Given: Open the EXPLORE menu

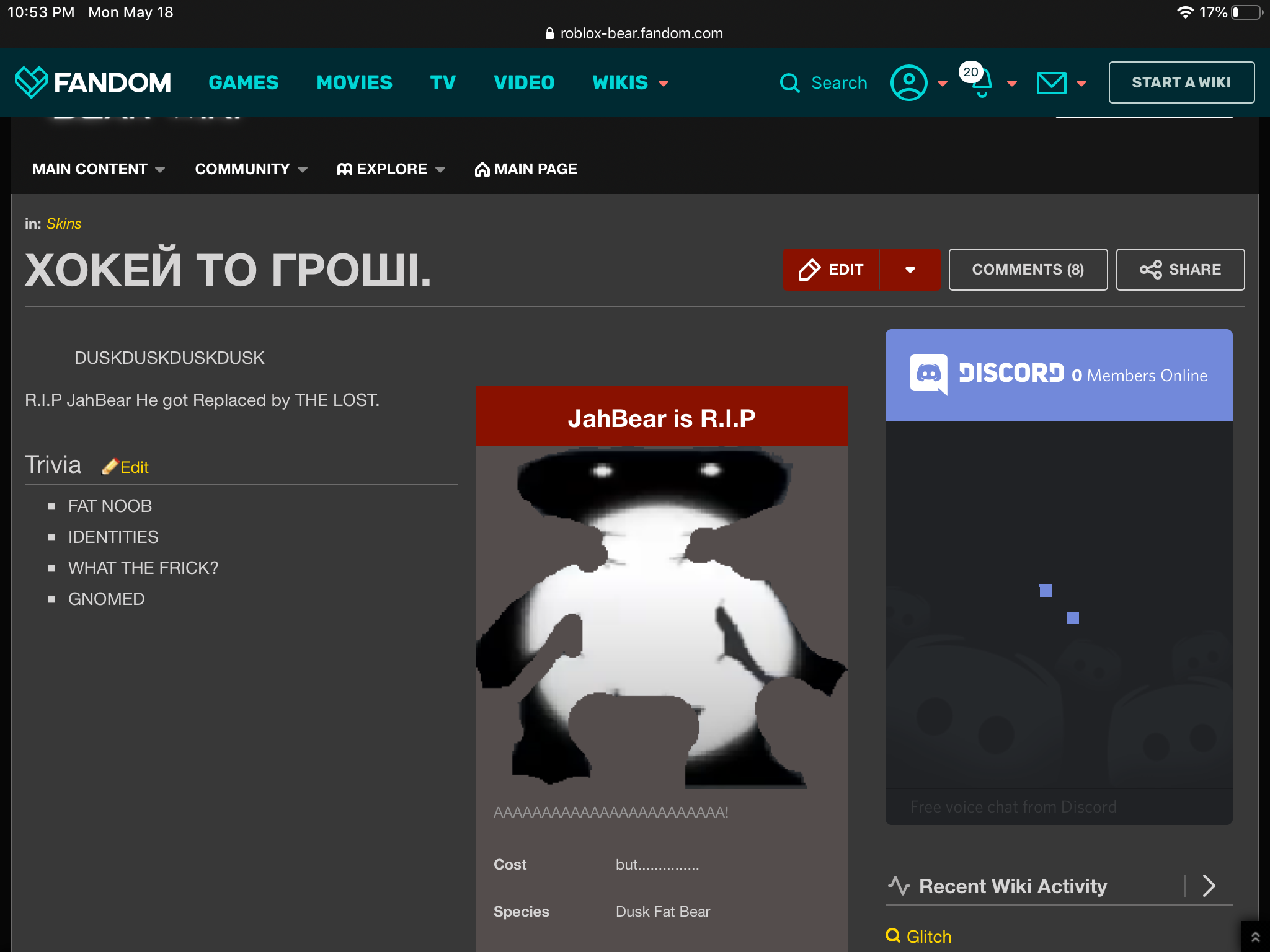Looking at the screenshot, I should 391,169.
